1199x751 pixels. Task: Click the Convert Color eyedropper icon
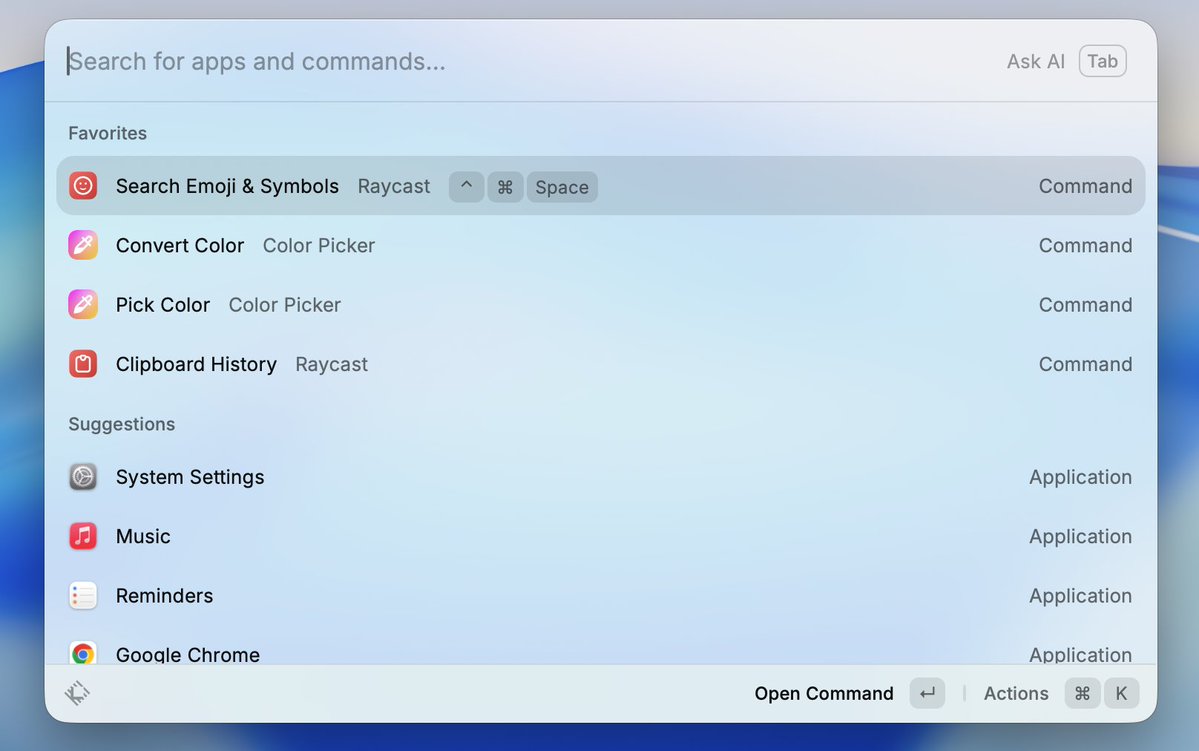(83, 245)
